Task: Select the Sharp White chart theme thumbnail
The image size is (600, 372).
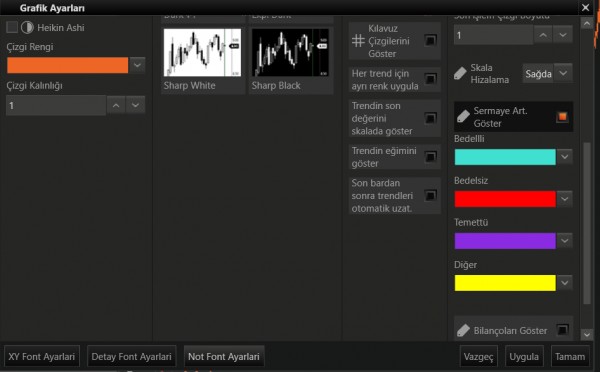Action: (x=202, y=52)
